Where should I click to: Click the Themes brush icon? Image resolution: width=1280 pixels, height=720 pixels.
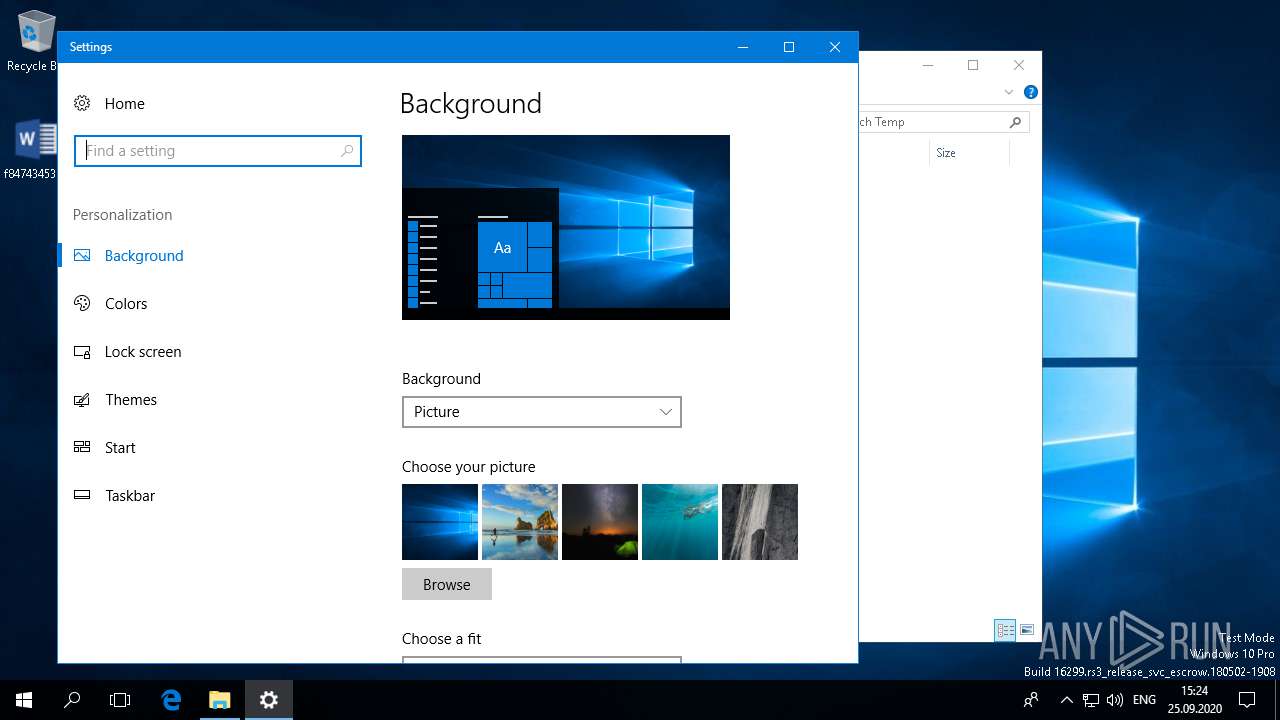82,399
